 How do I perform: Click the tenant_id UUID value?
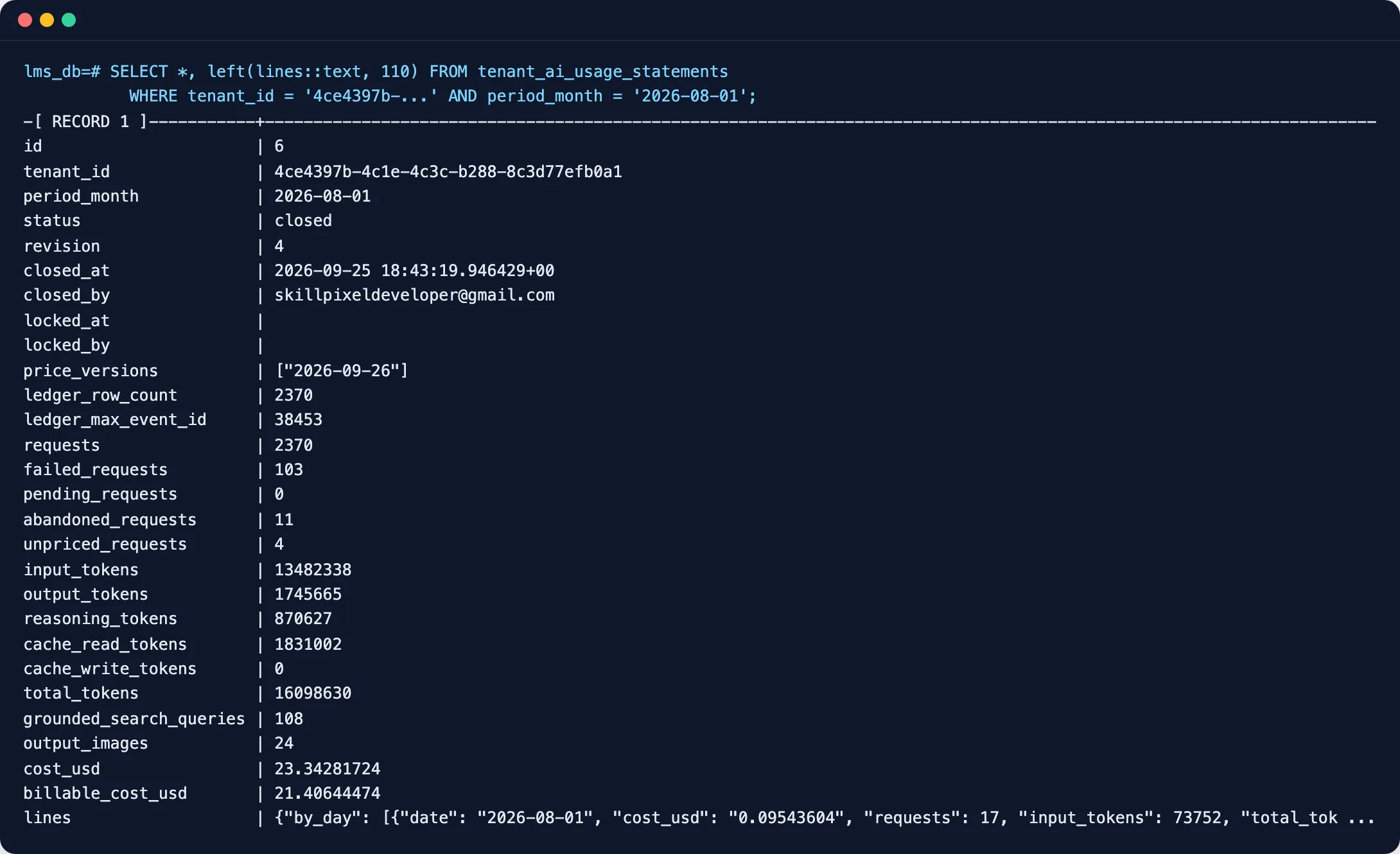448,171
